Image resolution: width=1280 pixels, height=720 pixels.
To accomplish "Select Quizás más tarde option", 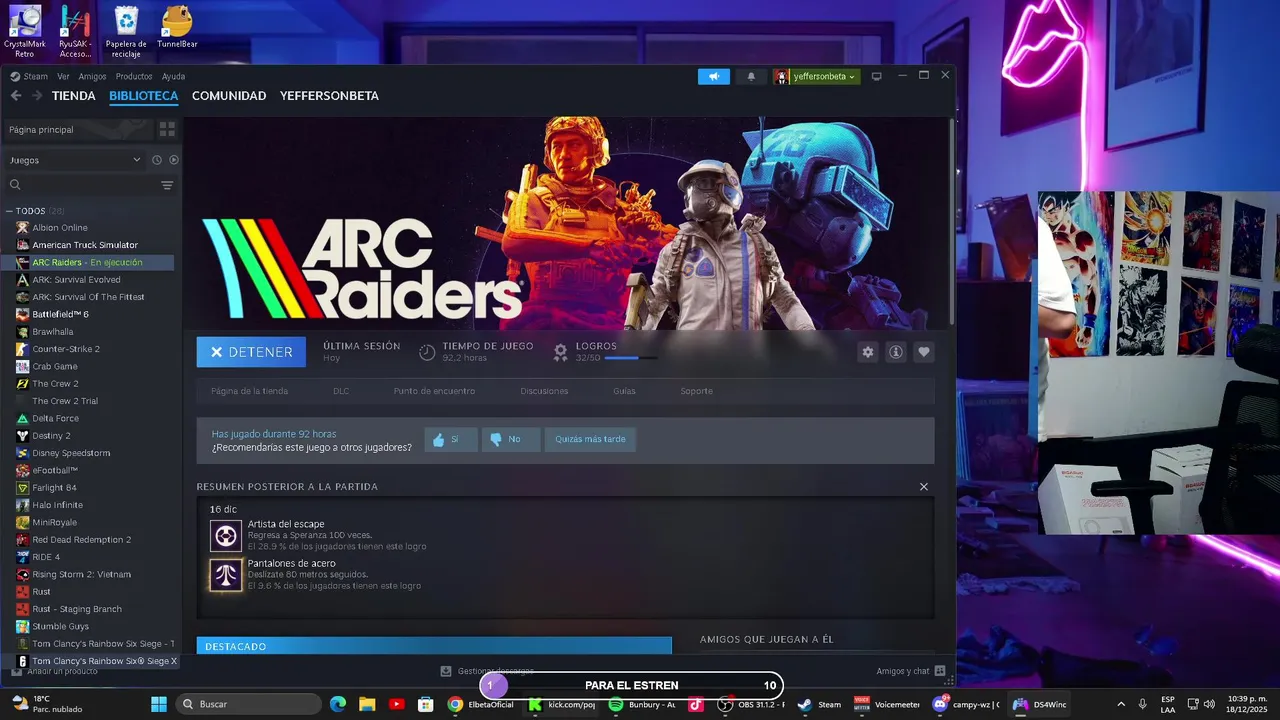I will 590,439.
